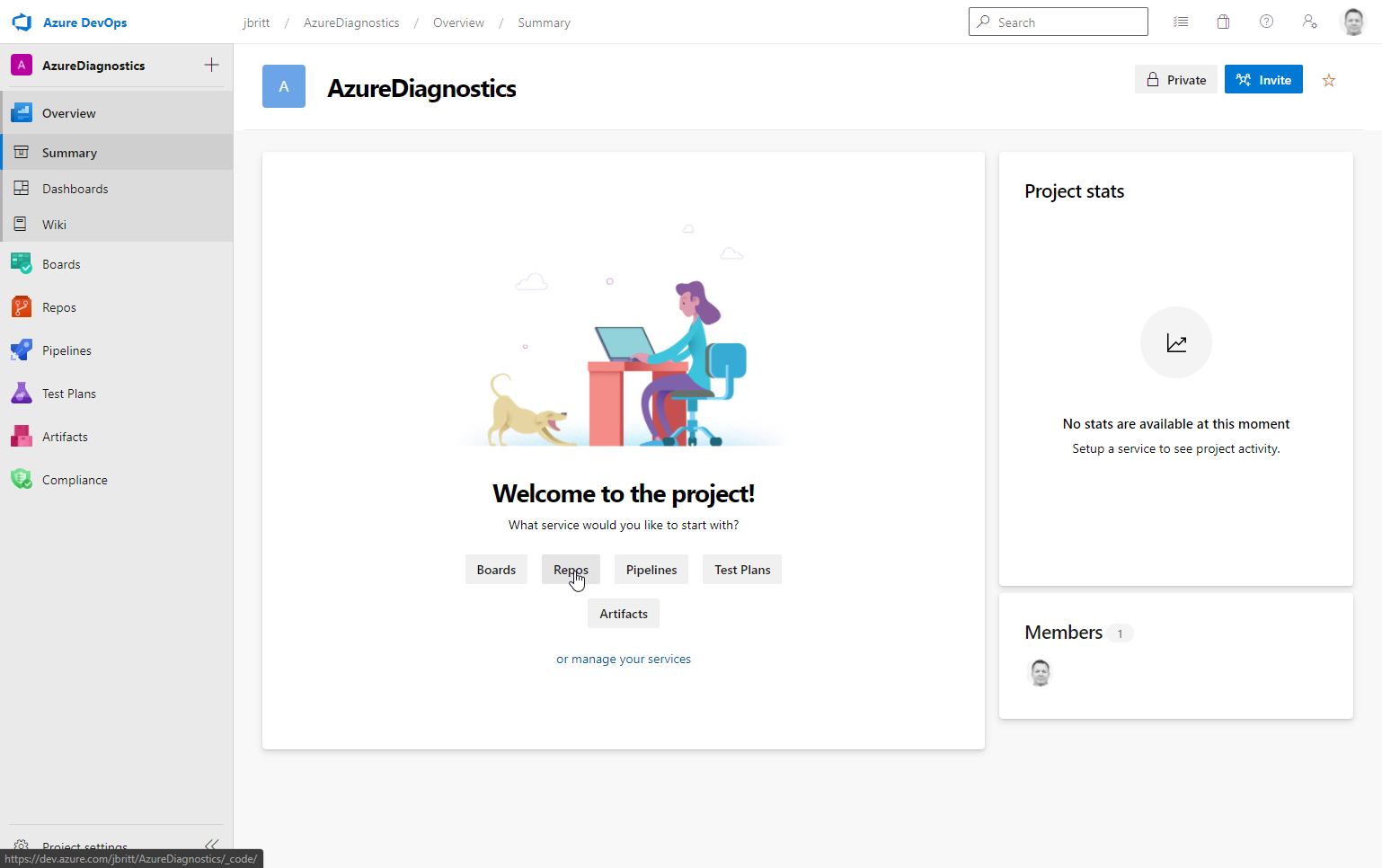
Task: Open the profile avatar in top right
Action: tap(1352, 22)
